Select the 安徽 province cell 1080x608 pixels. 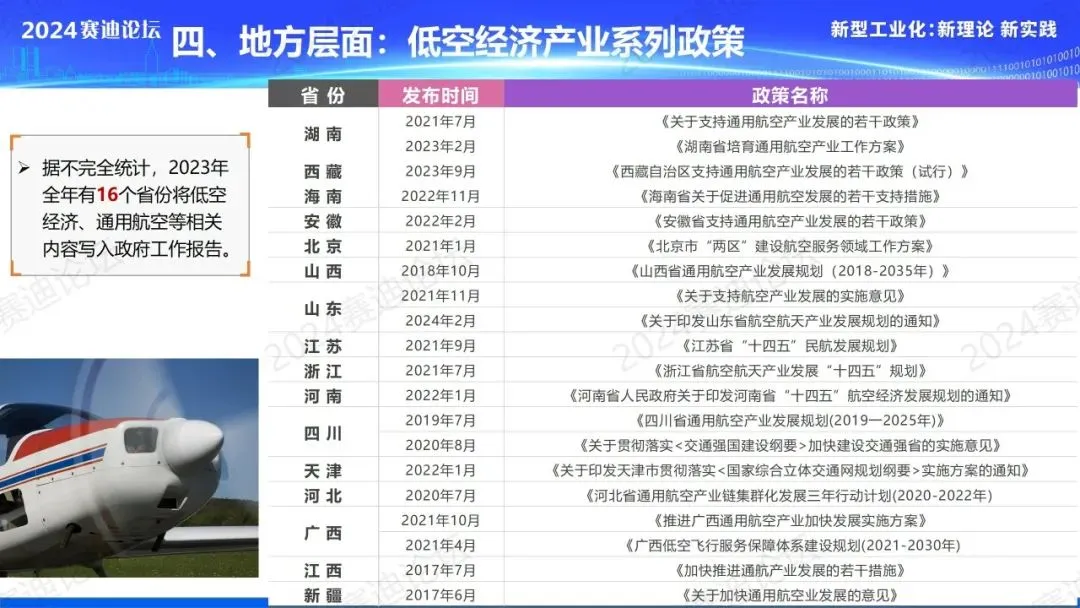coord(323,221)
